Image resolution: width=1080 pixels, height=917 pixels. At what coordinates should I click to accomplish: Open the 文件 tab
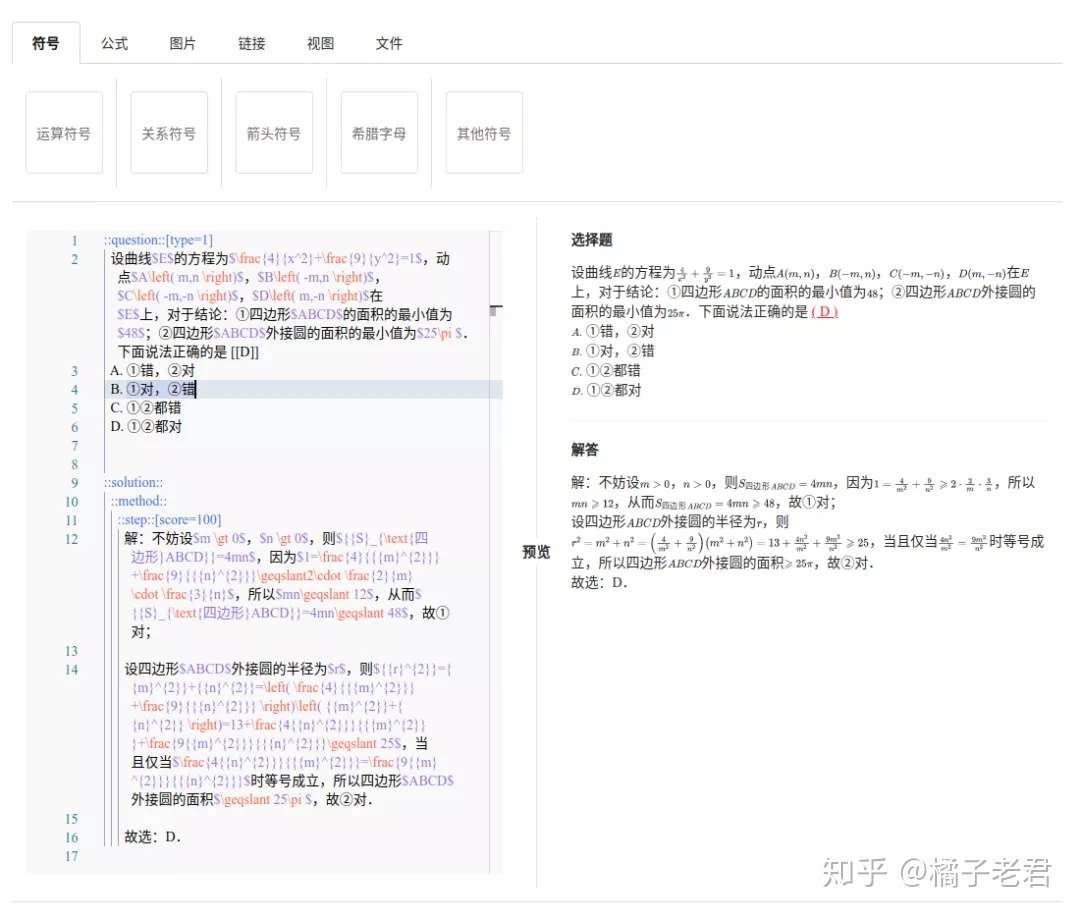388,42
